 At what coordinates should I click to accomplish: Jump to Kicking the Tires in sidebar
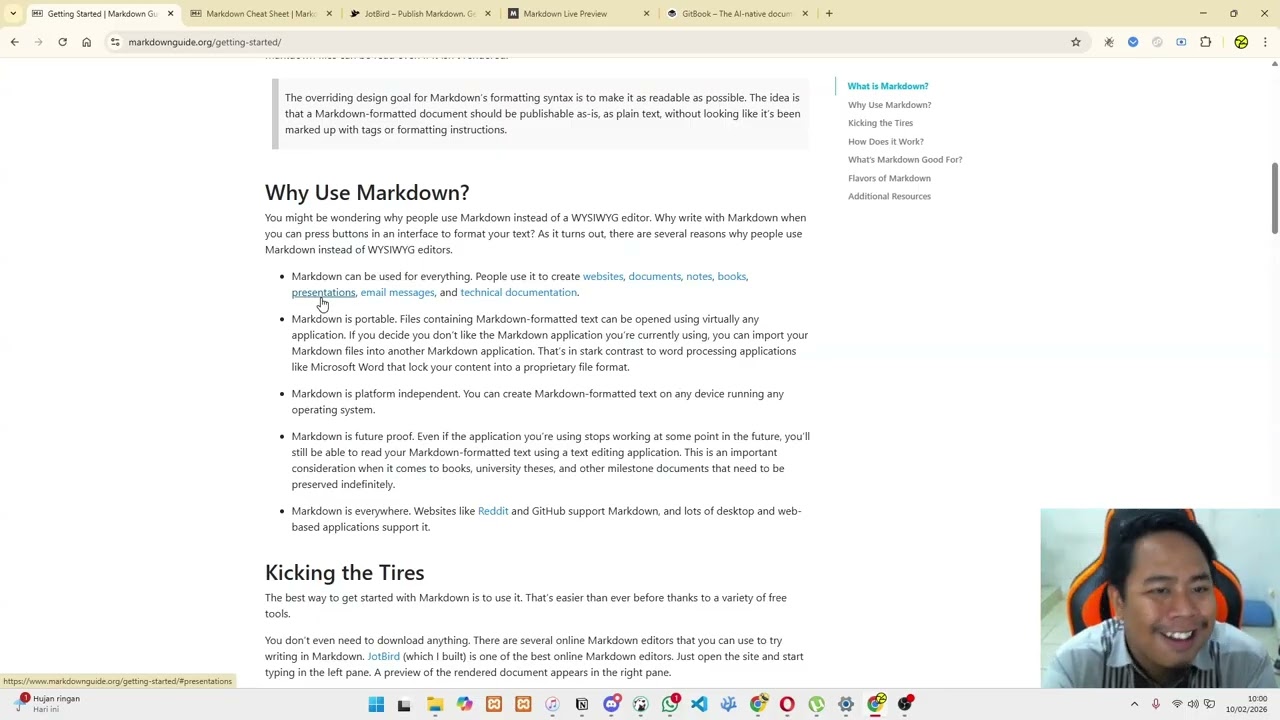pos(880,123)
